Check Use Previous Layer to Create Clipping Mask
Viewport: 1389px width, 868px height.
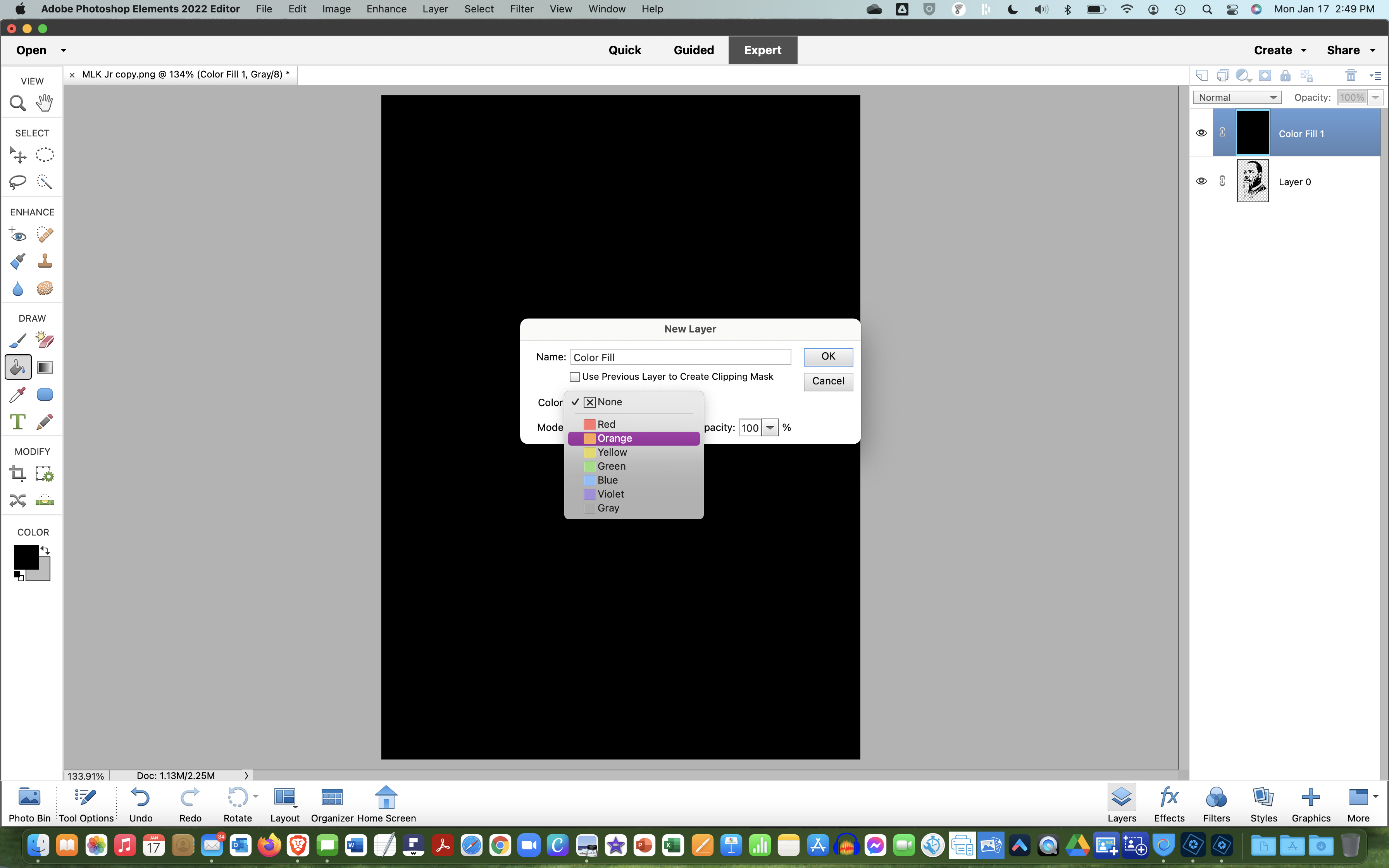click(x=574, y=377)
